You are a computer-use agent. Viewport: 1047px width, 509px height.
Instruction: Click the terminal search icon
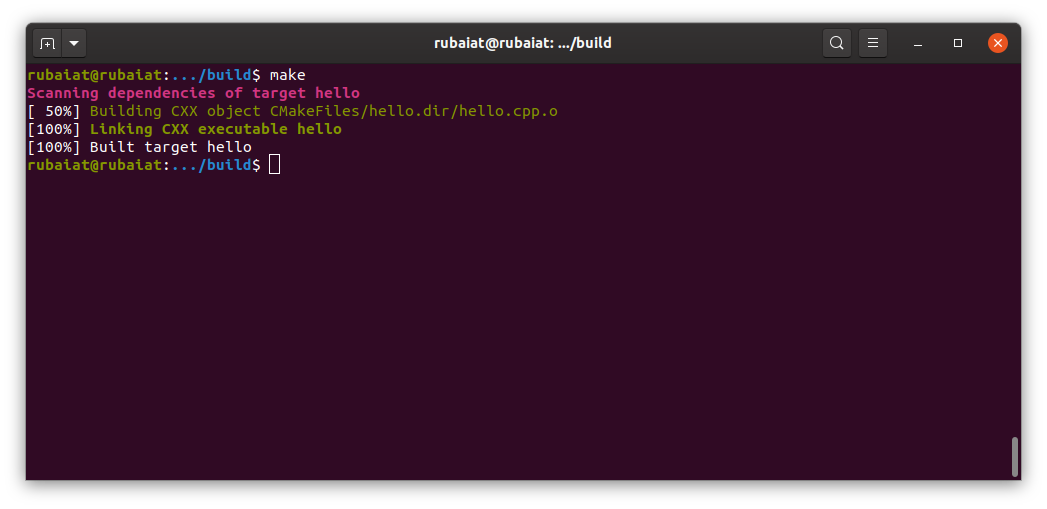point(836,43)
